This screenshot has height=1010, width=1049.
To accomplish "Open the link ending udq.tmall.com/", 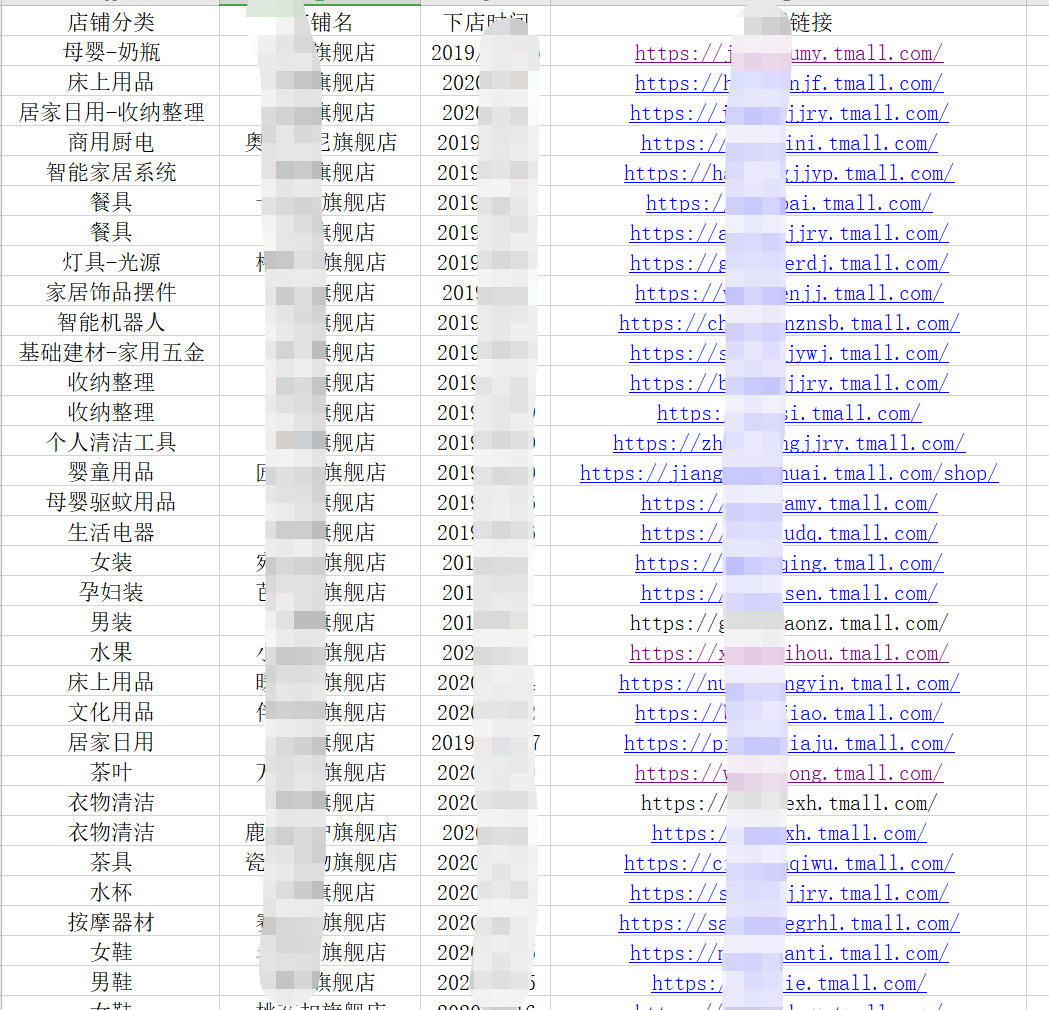I will coord(789,532).
